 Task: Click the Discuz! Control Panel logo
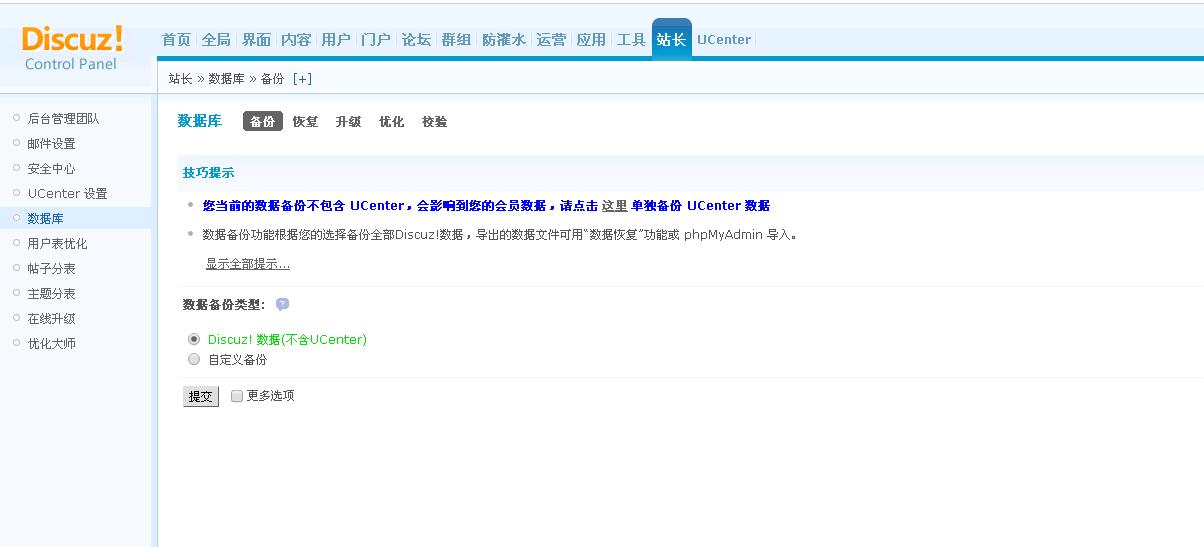(73, 47)
